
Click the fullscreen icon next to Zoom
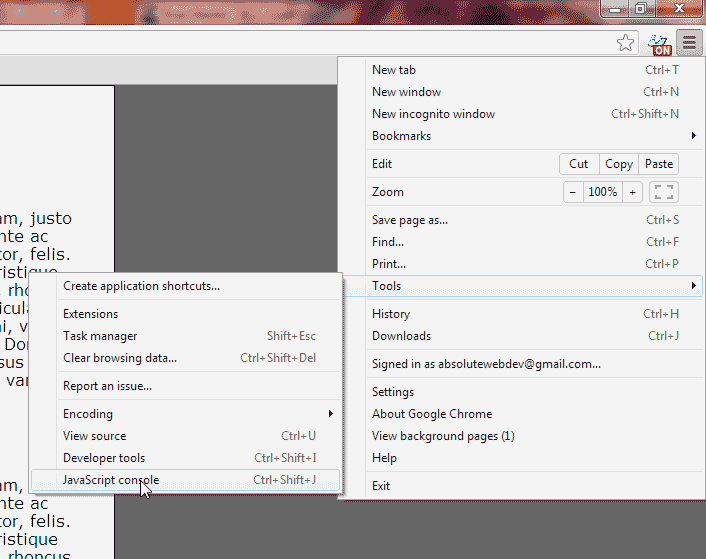[664, 192]
